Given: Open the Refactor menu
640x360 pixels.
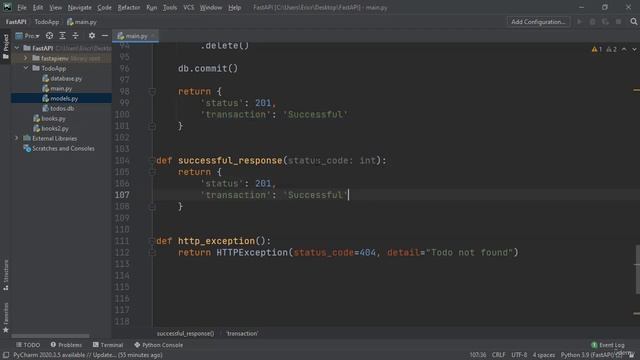Looking at the screenshot, I should [x=129, y=7].
